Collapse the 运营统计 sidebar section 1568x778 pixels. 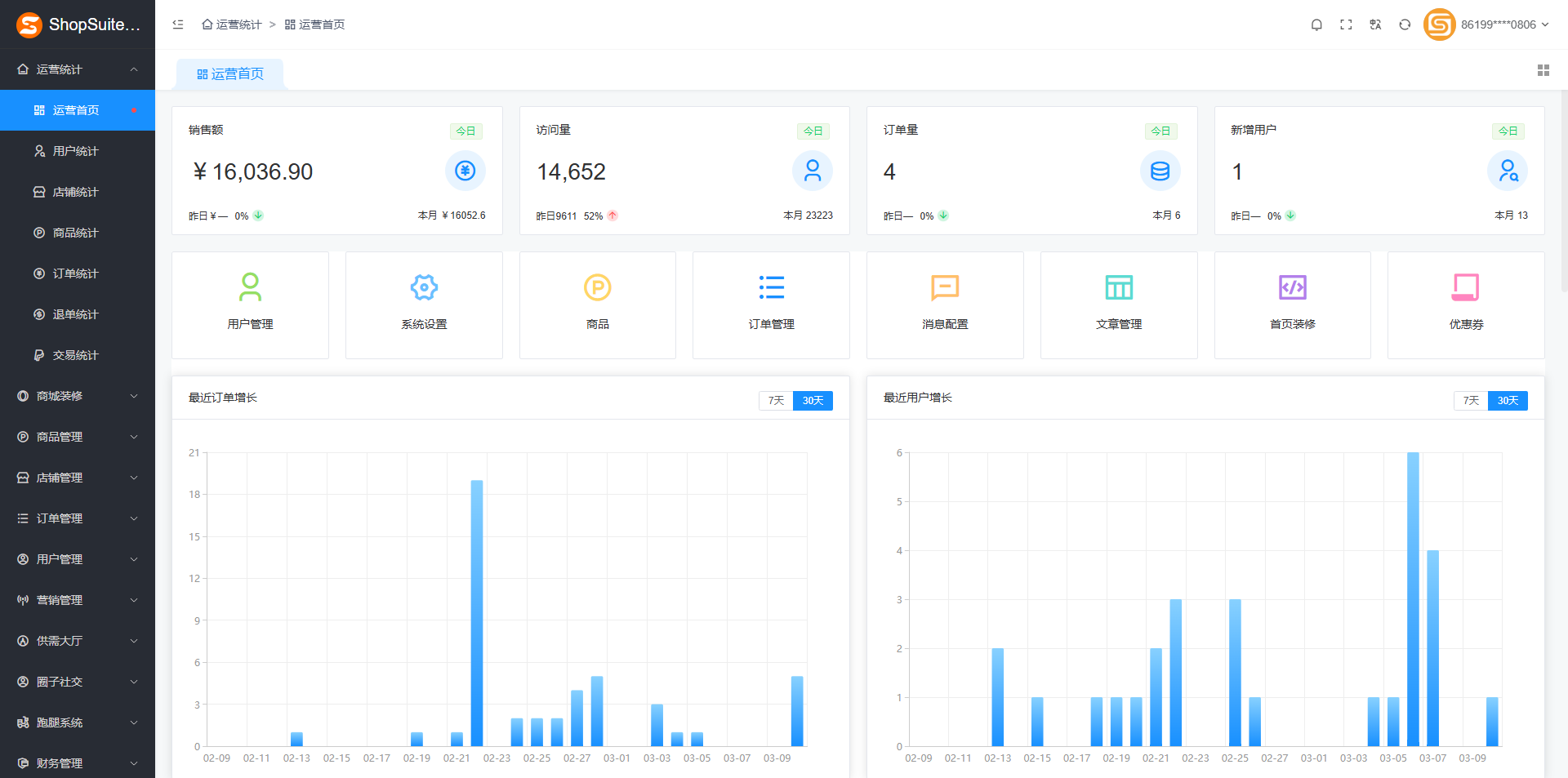(78, 69)
